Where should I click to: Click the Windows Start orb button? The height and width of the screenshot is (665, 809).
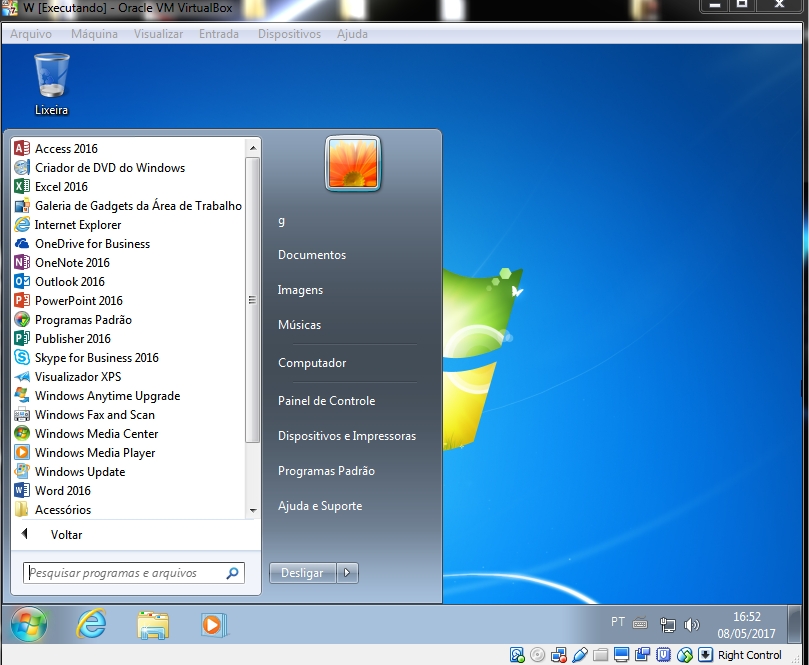(29, 624)
